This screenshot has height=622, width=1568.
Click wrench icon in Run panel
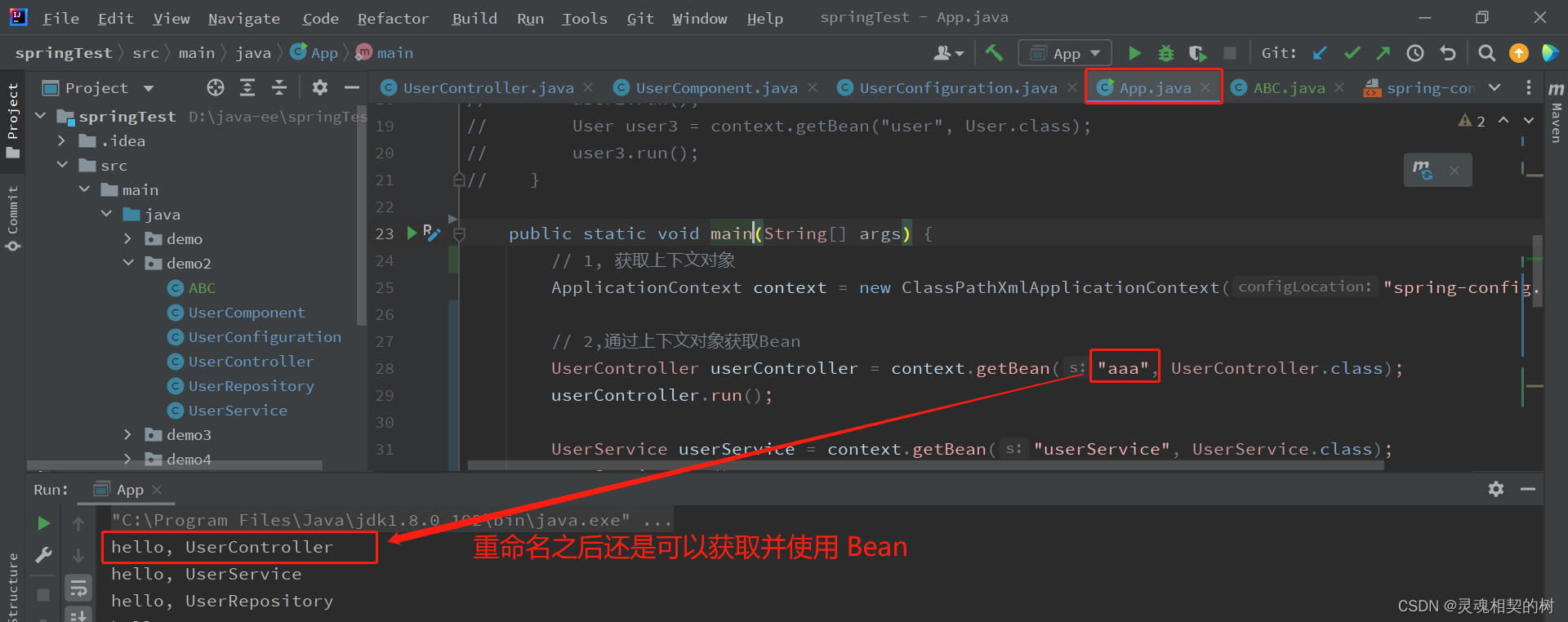tap(44, 555)
